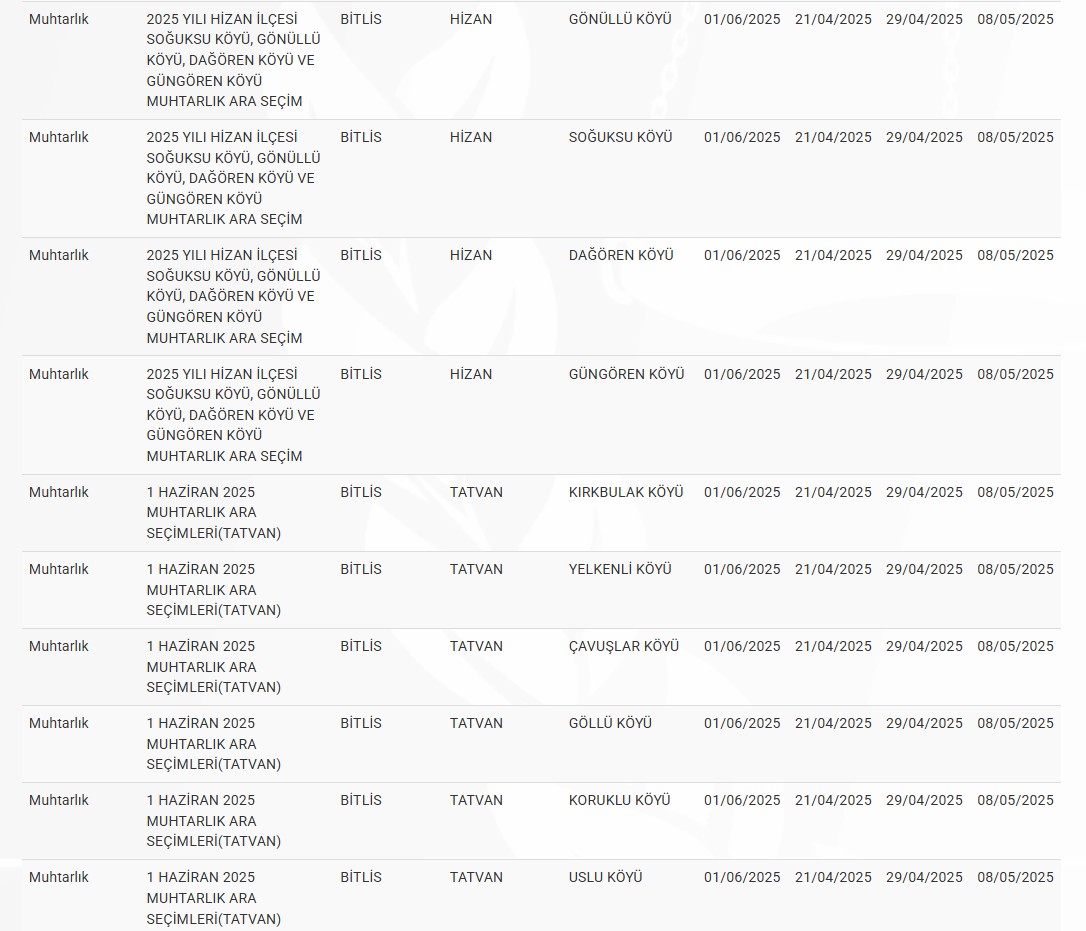
Task: Select the YELKENLİ KÖYÜ village cell
Action: point(620,569)
